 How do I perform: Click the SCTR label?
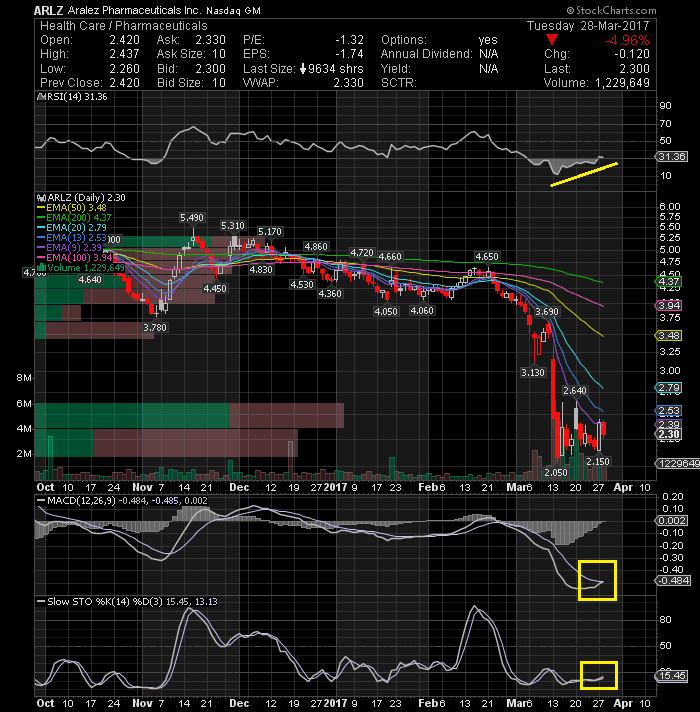pos(399,83)
